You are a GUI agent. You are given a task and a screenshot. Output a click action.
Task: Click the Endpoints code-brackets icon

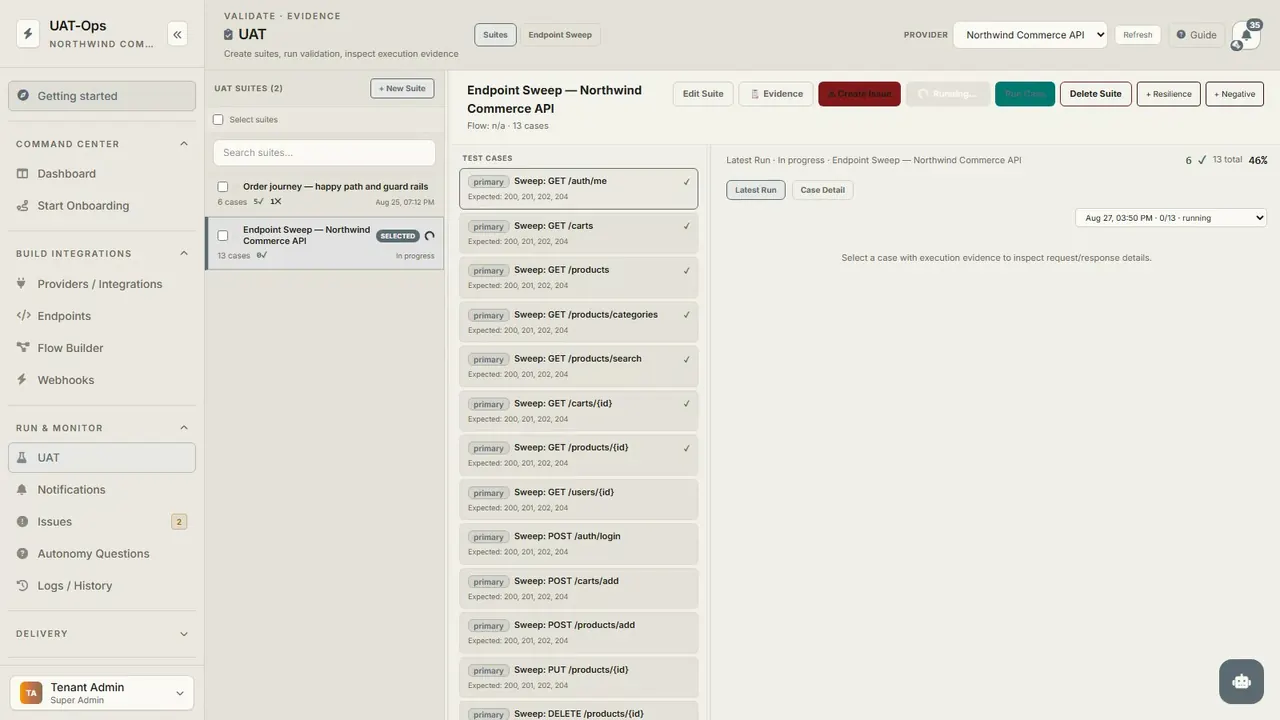tap(23, 316)
